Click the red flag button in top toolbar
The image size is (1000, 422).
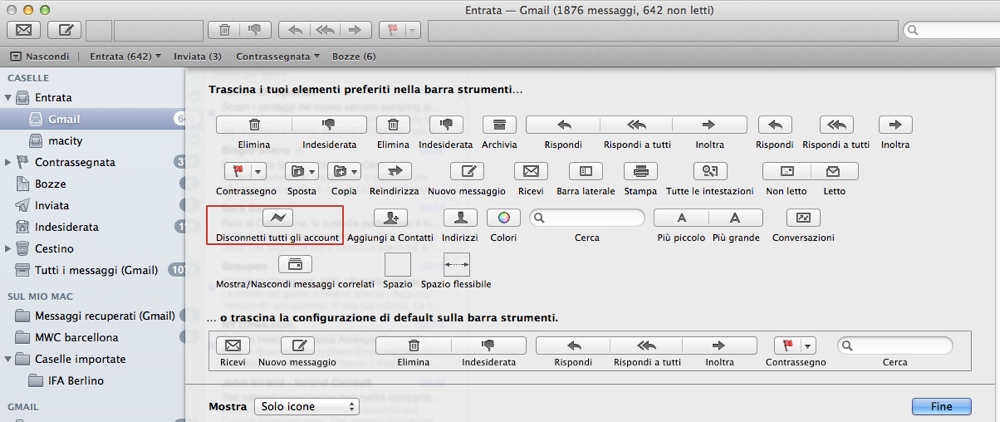point(393,29)
